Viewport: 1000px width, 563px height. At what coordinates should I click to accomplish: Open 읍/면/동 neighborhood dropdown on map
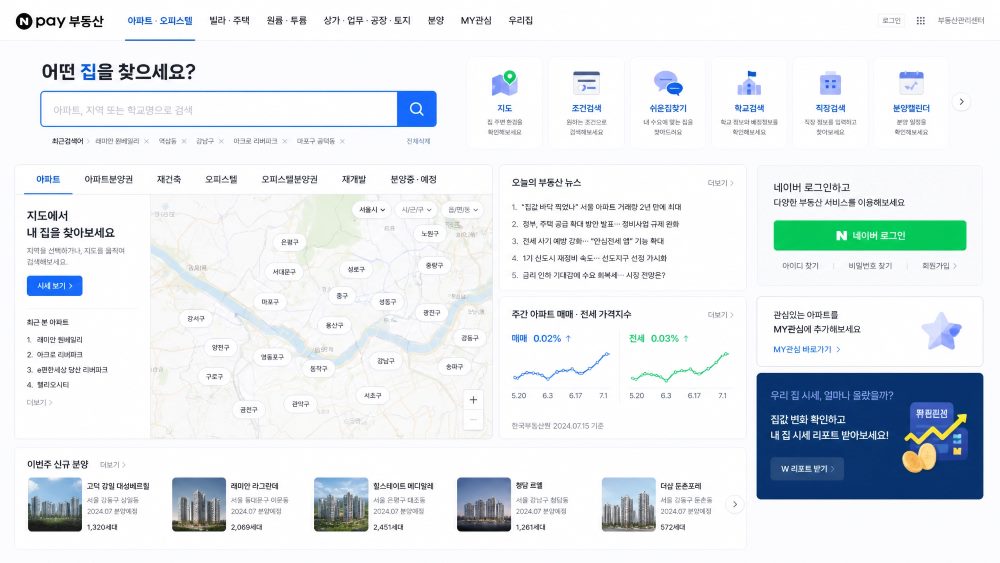click(x=463, y=209)
